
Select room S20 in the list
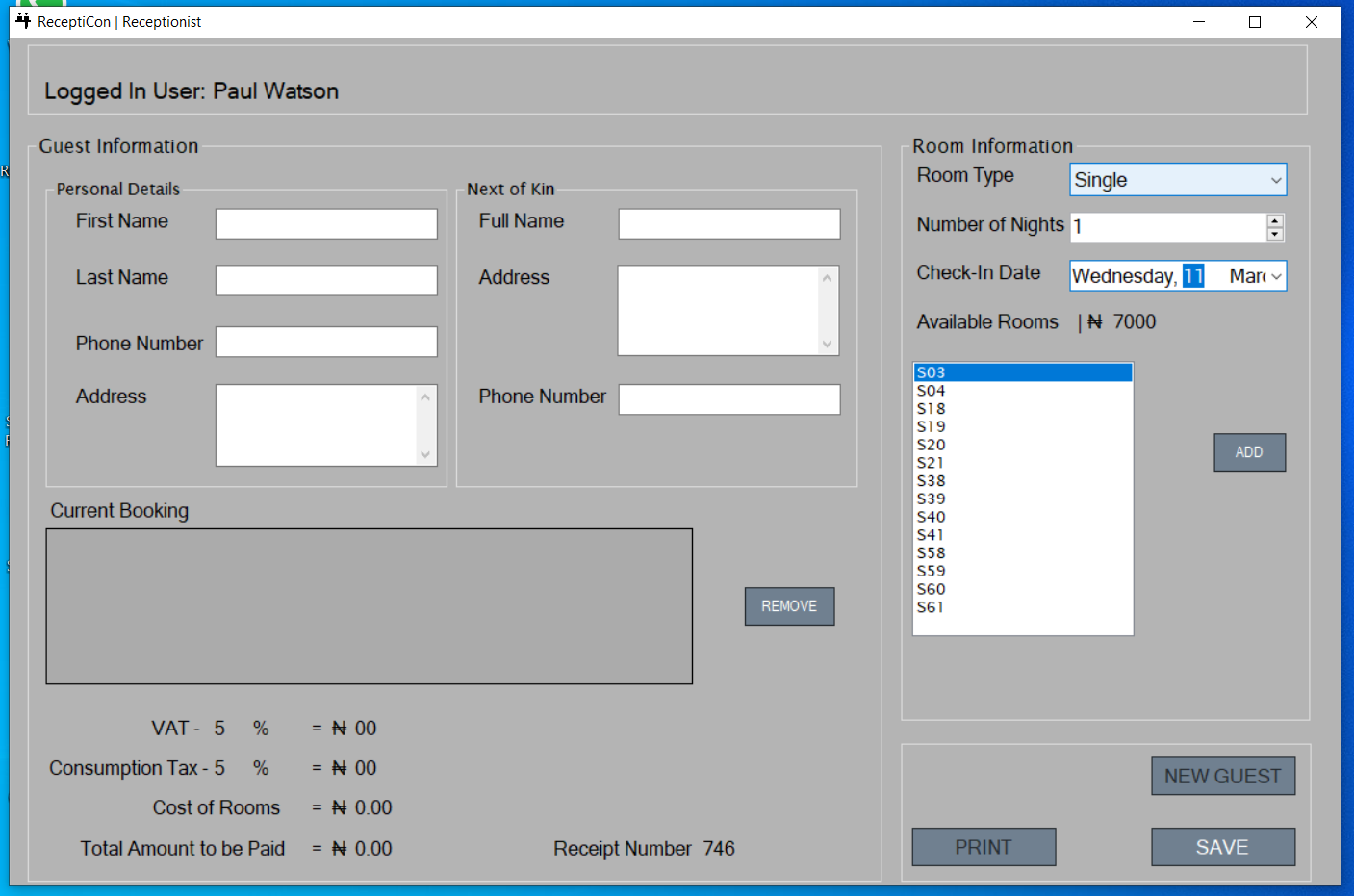click(1023, 445)
